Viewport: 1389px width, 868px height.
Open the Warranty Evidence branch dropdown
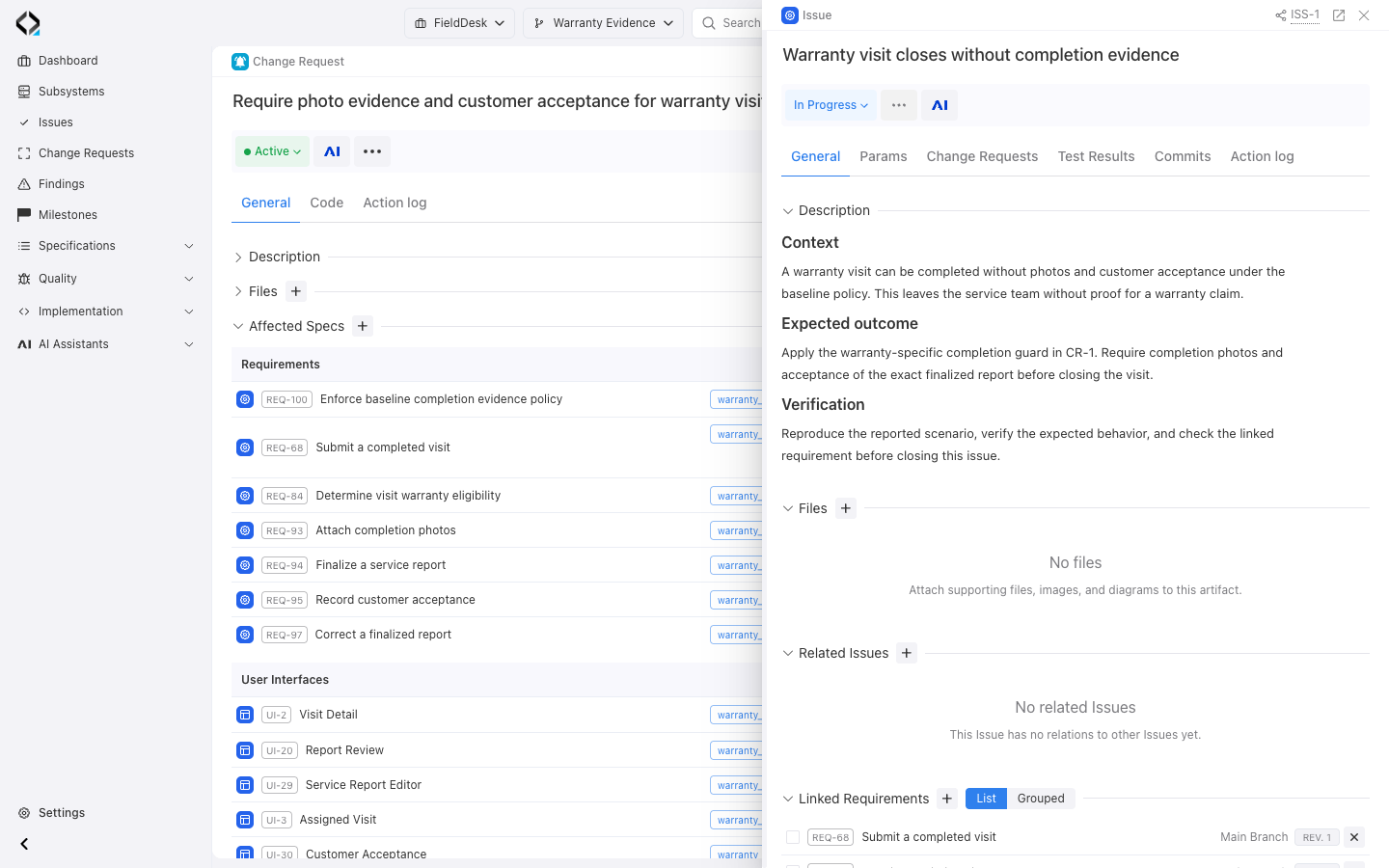(603, 23)
